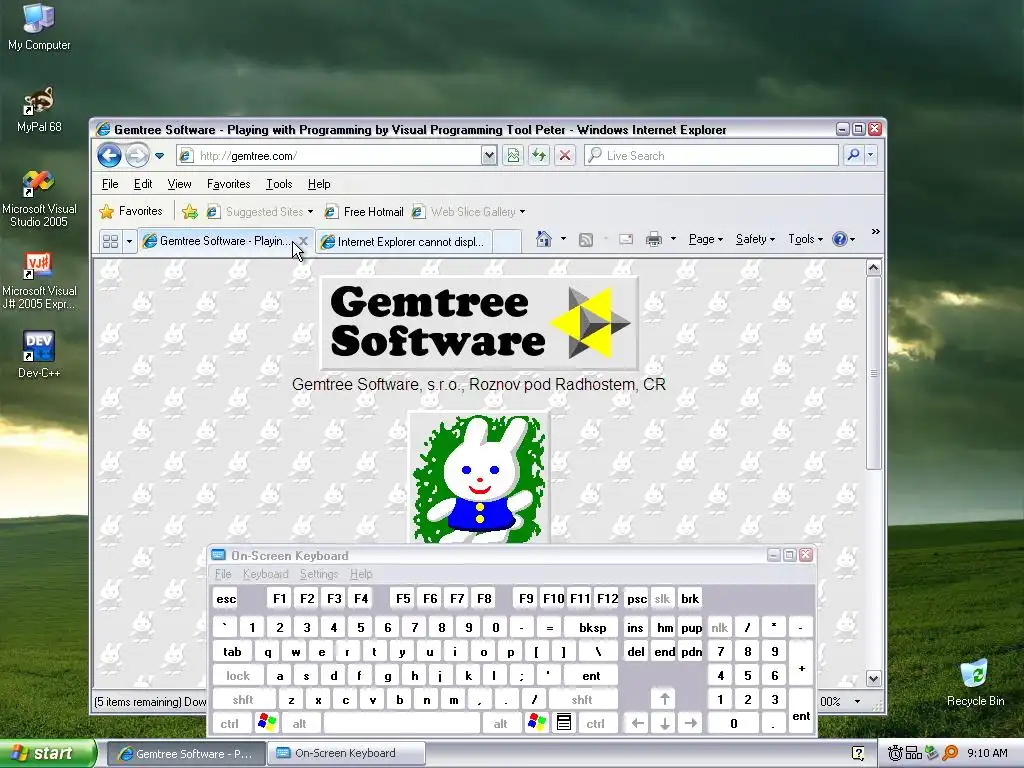Click the Start button
This screenshot has height=768, width=1024.
point(48,753)
